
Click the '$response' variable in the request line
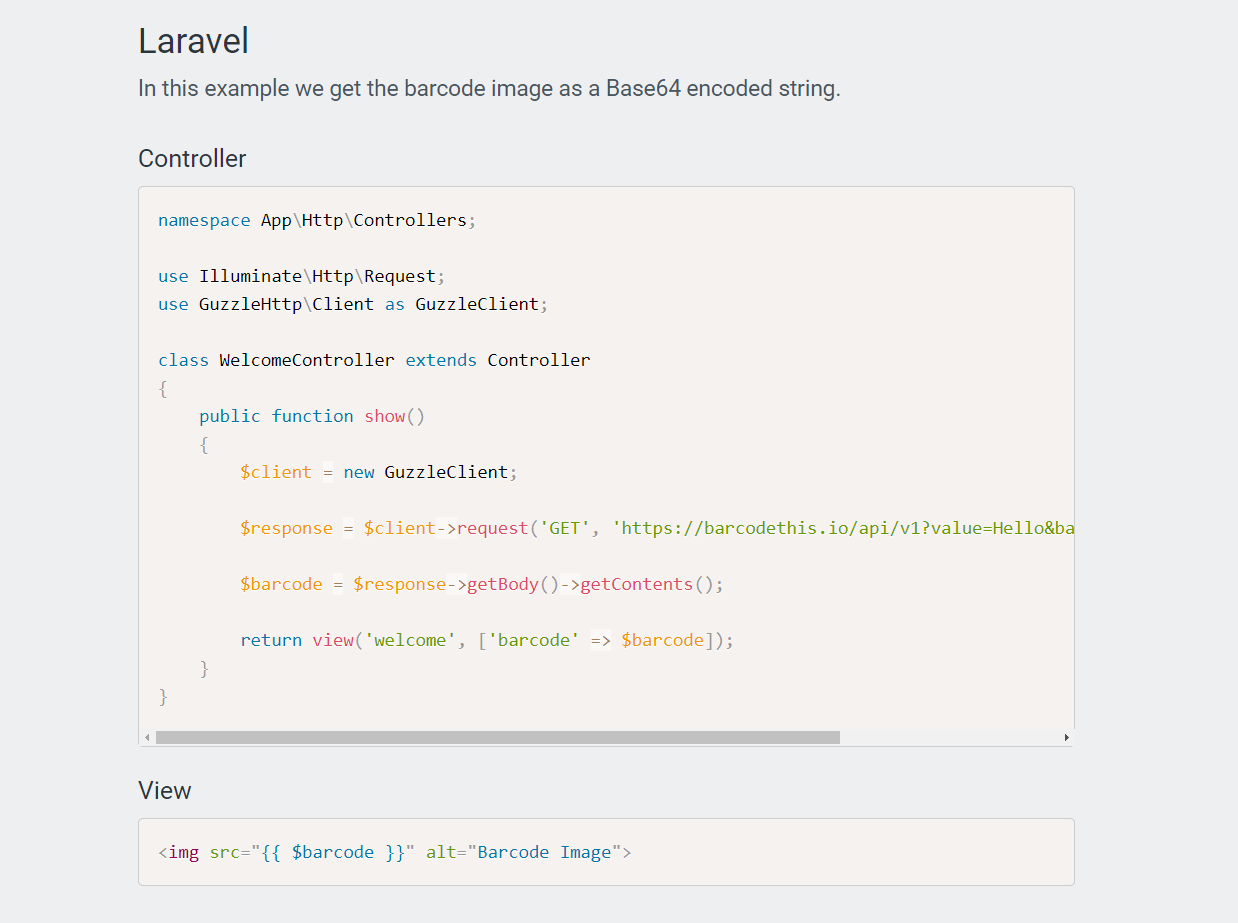pyautogui.click(x=286, y=528)
